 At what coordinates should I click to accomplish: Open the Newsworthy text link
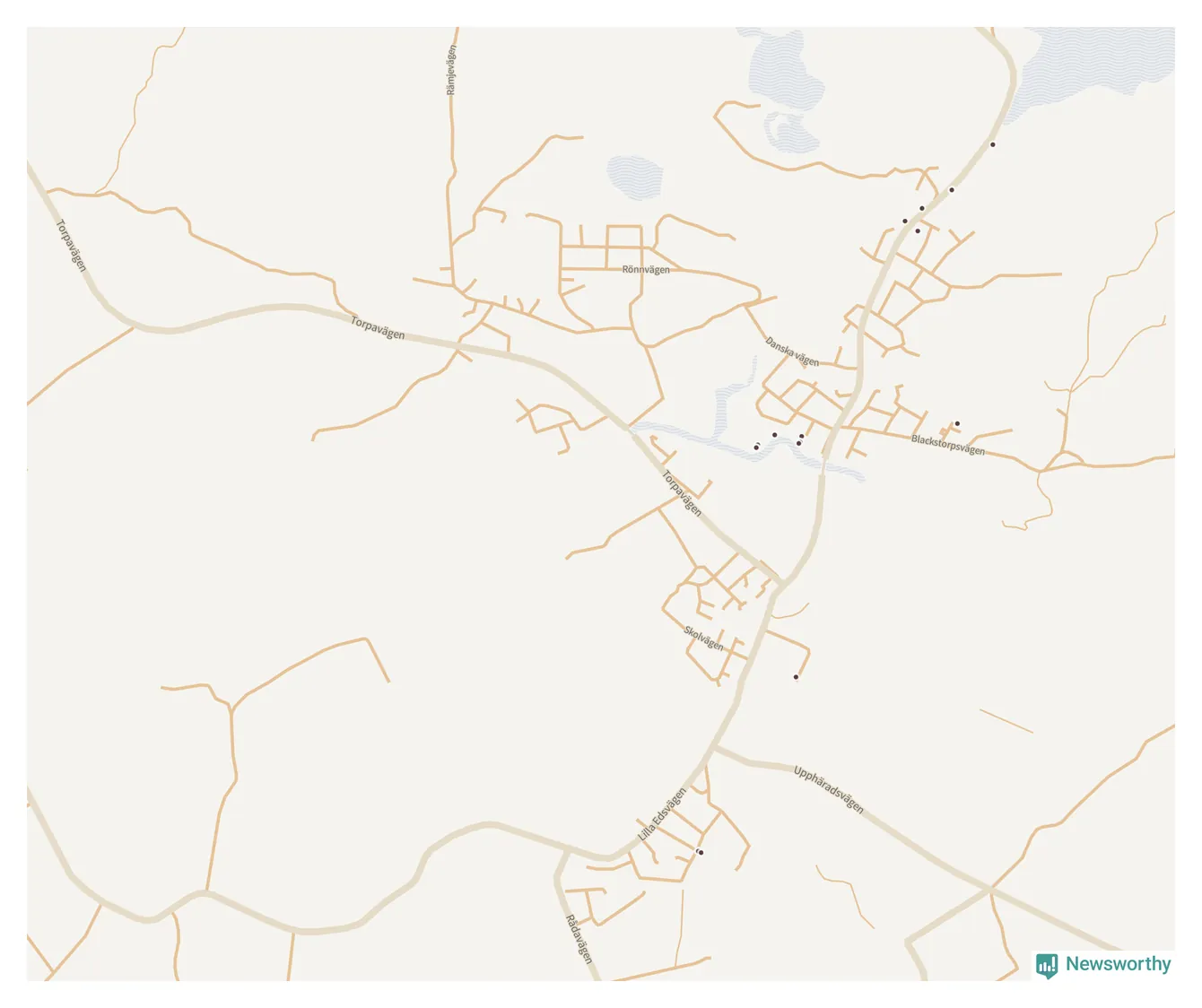pyautogui.click(x=1118, y=964)
